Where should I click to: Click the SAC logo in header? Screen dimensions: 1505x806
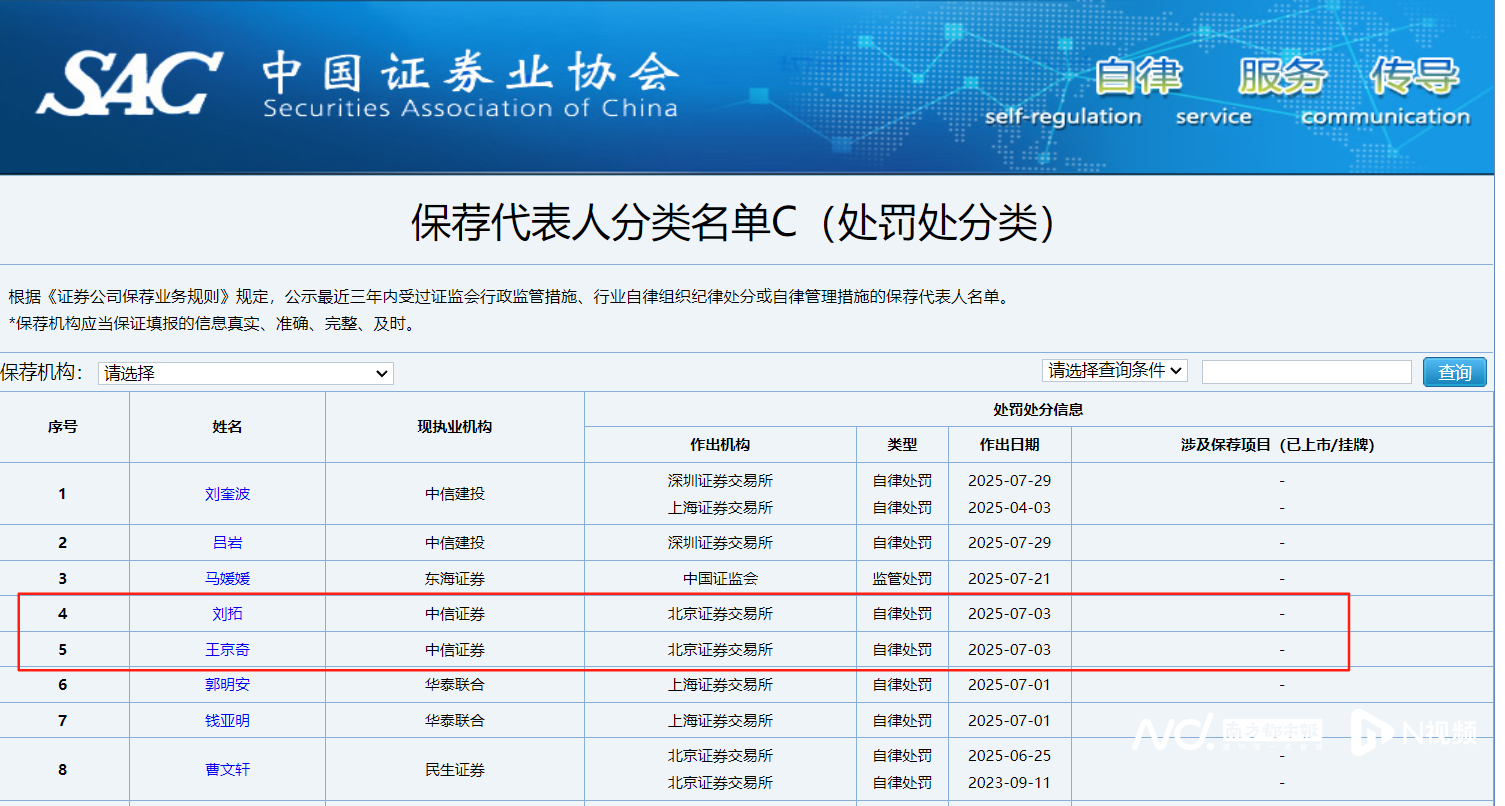point(128,84)
